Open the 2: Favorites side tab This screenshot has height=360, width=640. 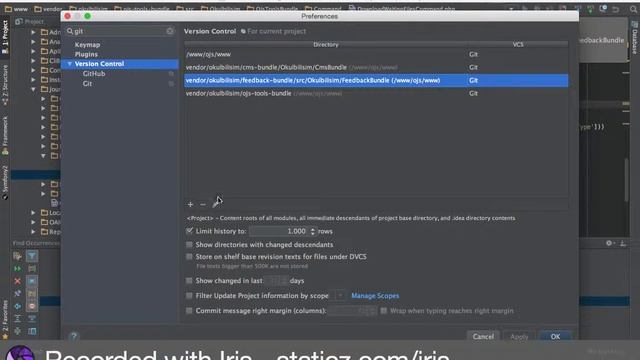[5, 320]
